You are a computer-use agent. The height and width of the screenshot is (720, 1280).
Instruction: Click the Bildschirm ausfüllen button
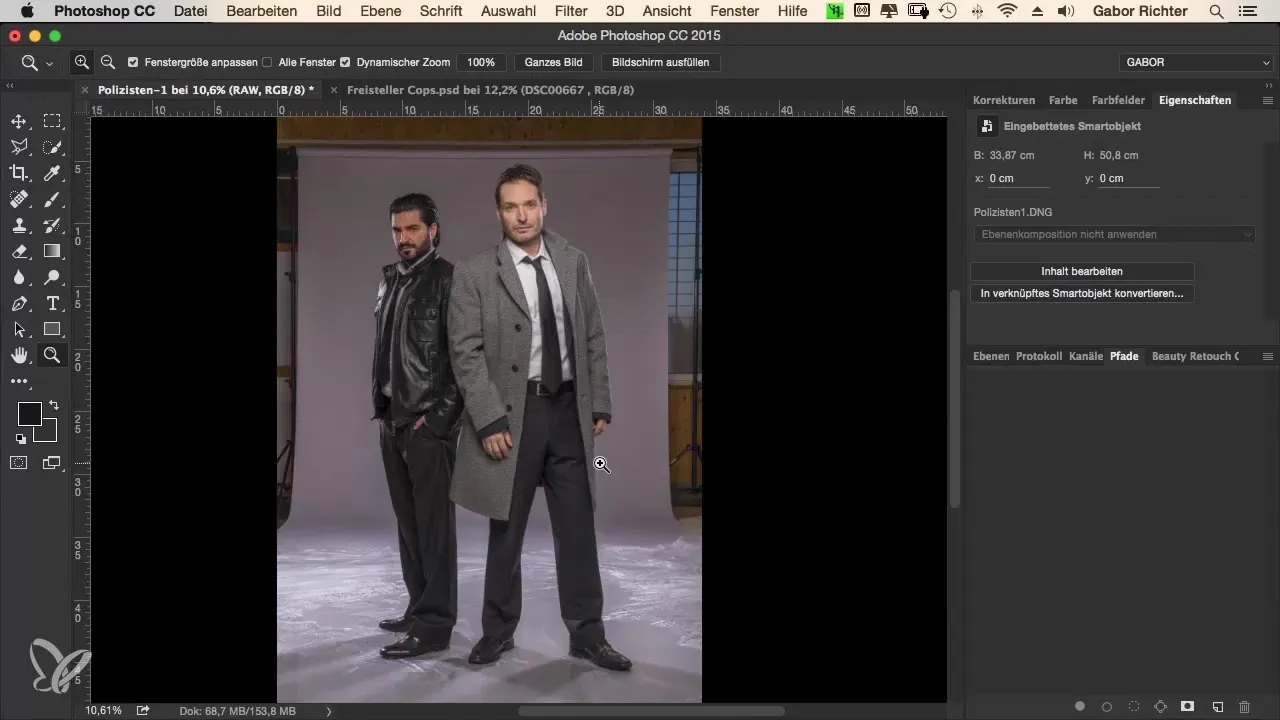[660, 62]
